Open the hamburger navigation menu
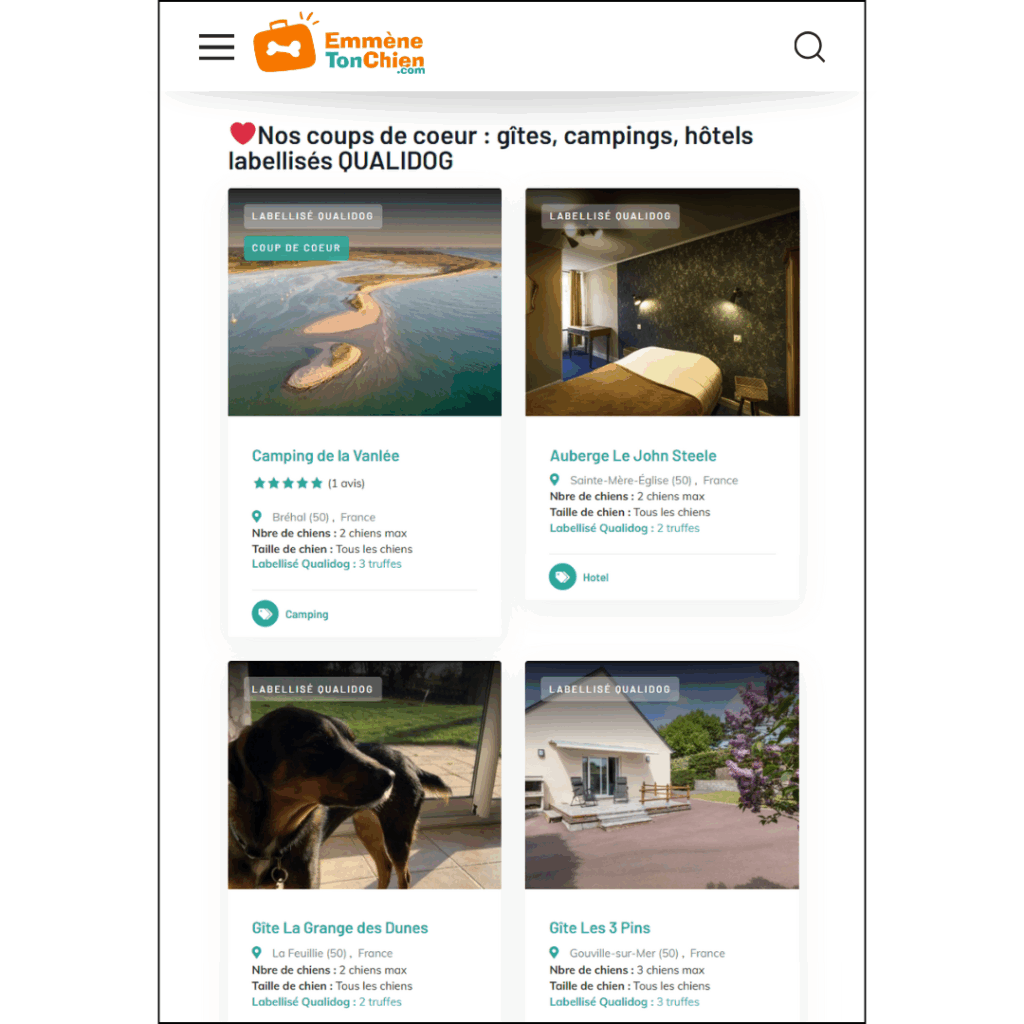 point(216,47)
